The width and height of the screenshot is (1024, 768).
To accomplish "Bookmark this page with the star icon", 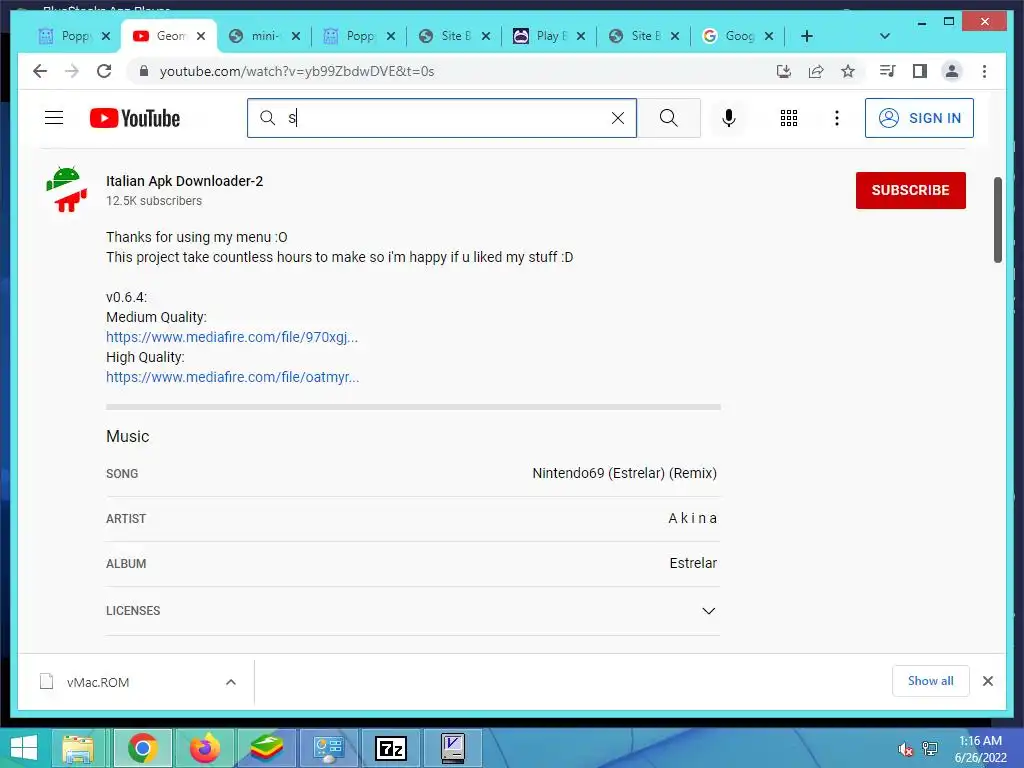I will [848, 71].
